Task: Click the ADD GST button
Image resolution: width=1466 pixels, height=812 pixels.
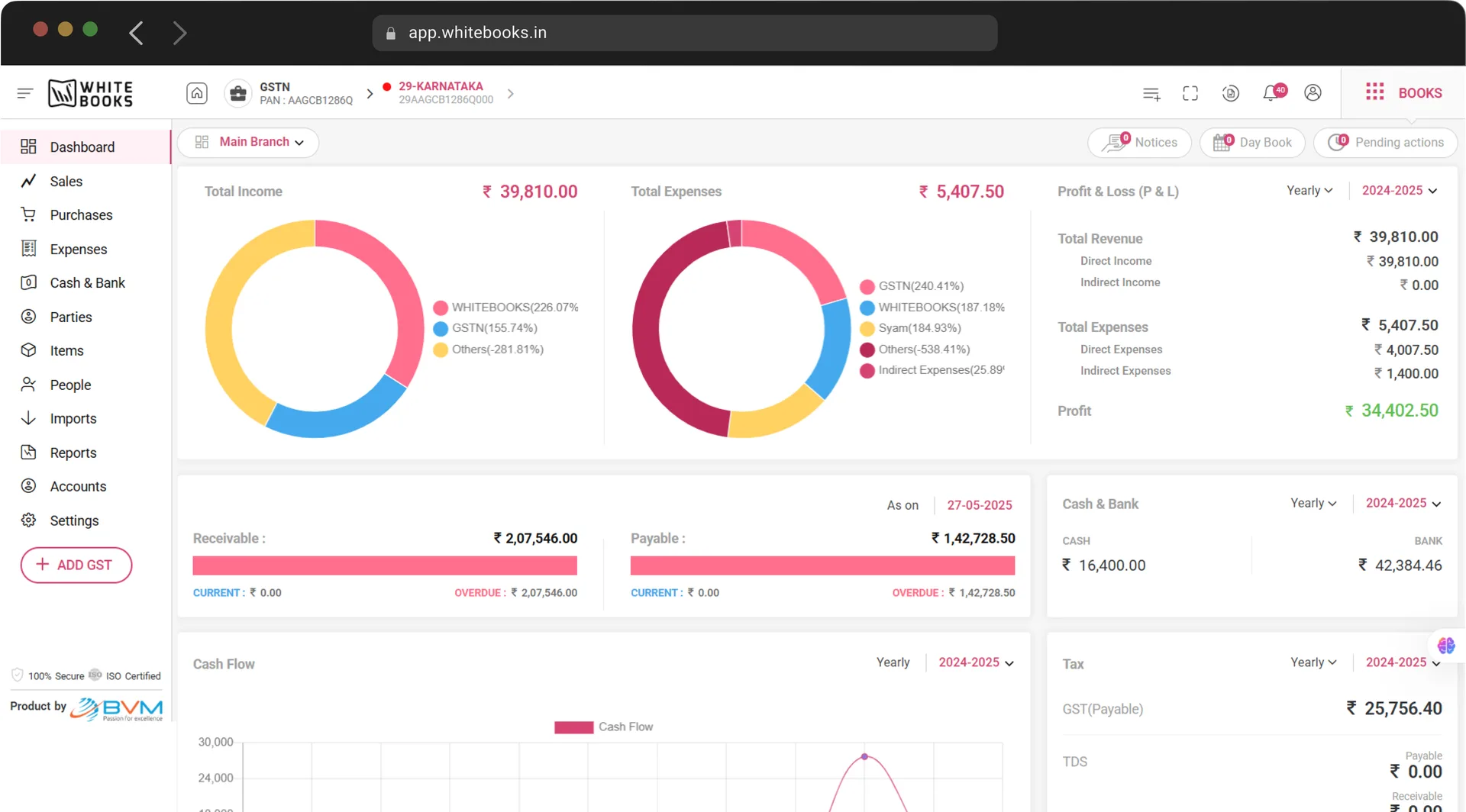Action: (x=76, y=565)
